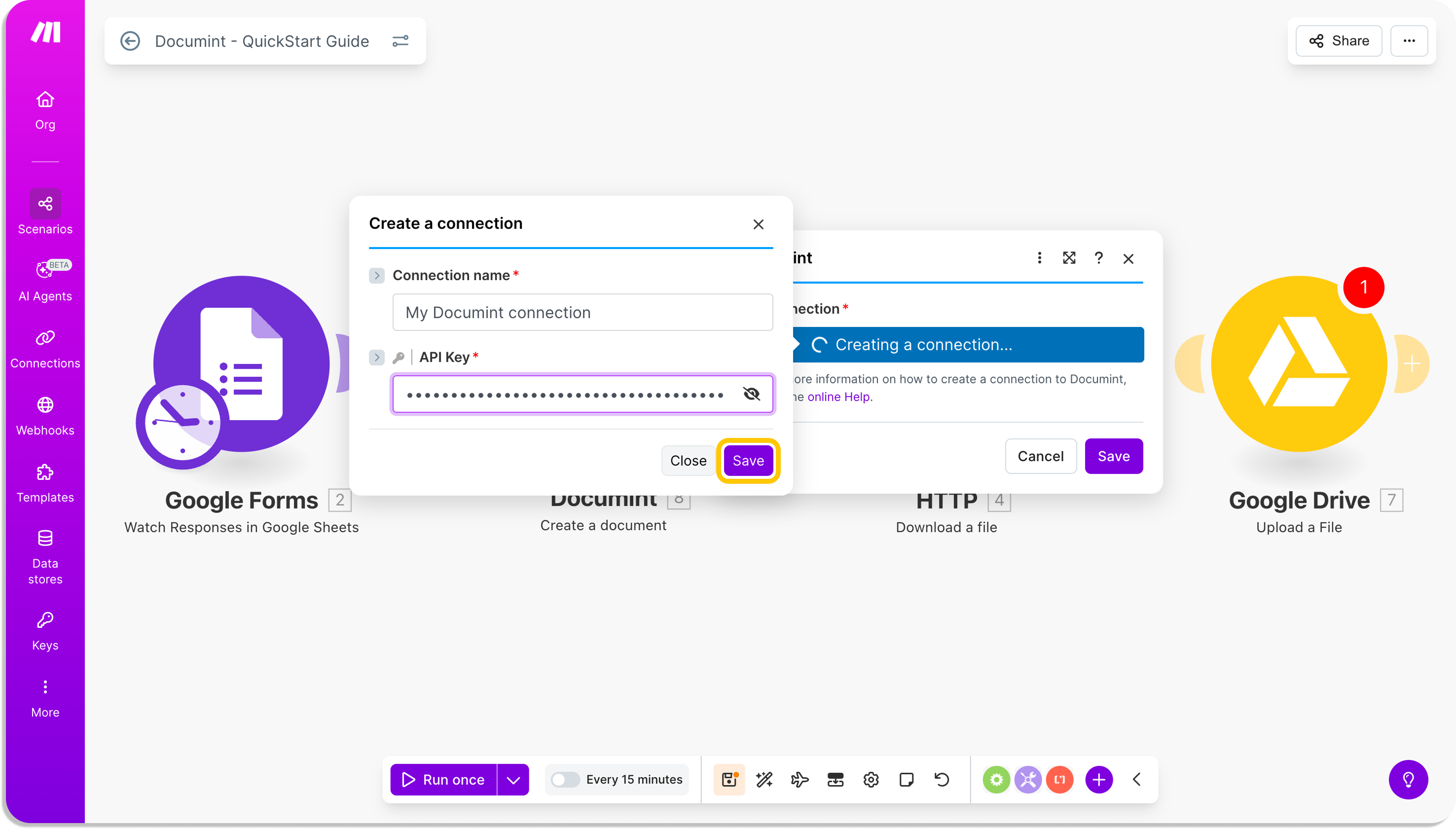Open Templates from the sidebar
1456x829 pixels.
[x=45, y=483]
